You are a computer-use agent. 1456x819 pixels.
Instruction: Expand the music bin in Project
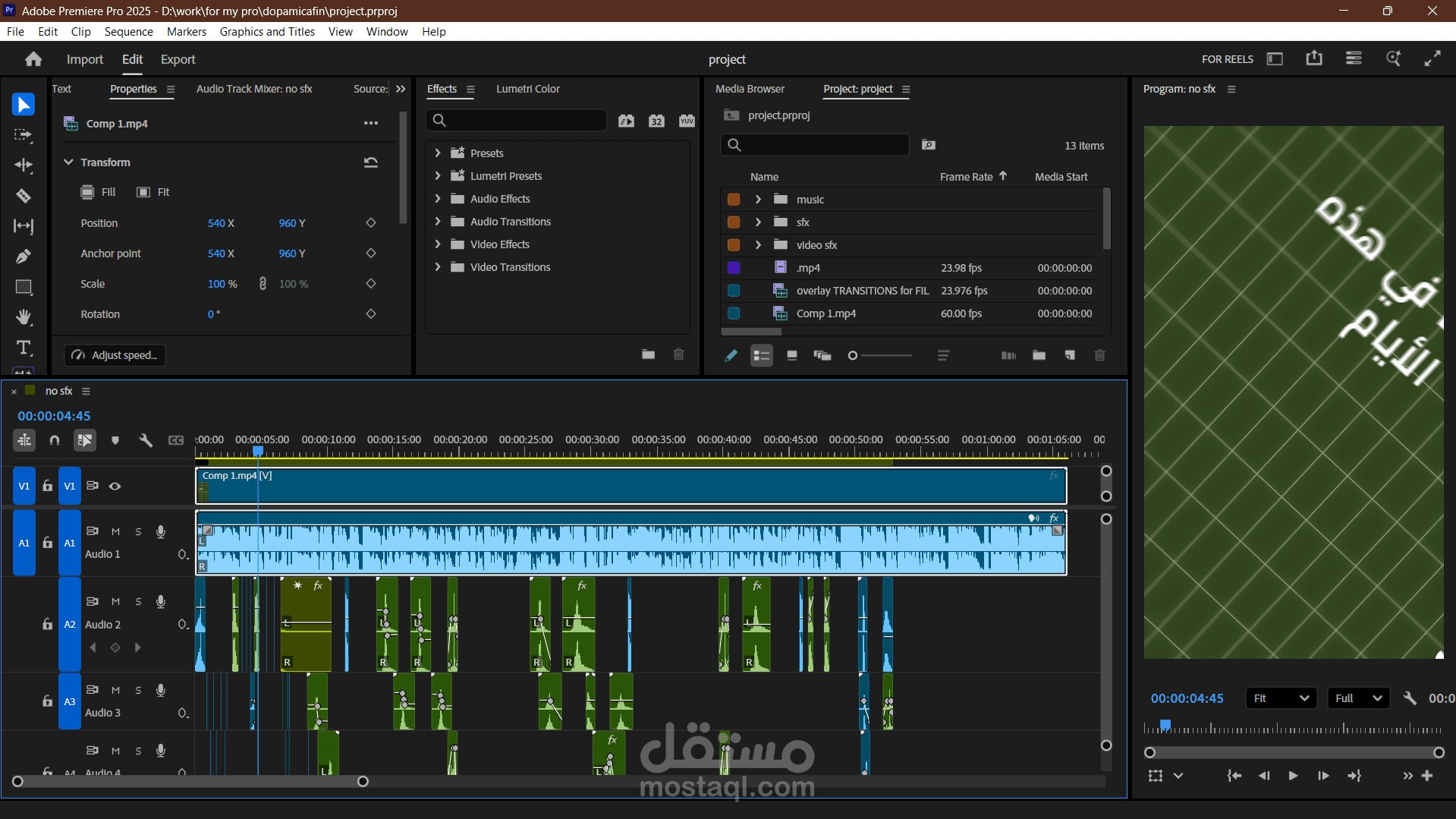click(x=758, y=200)
